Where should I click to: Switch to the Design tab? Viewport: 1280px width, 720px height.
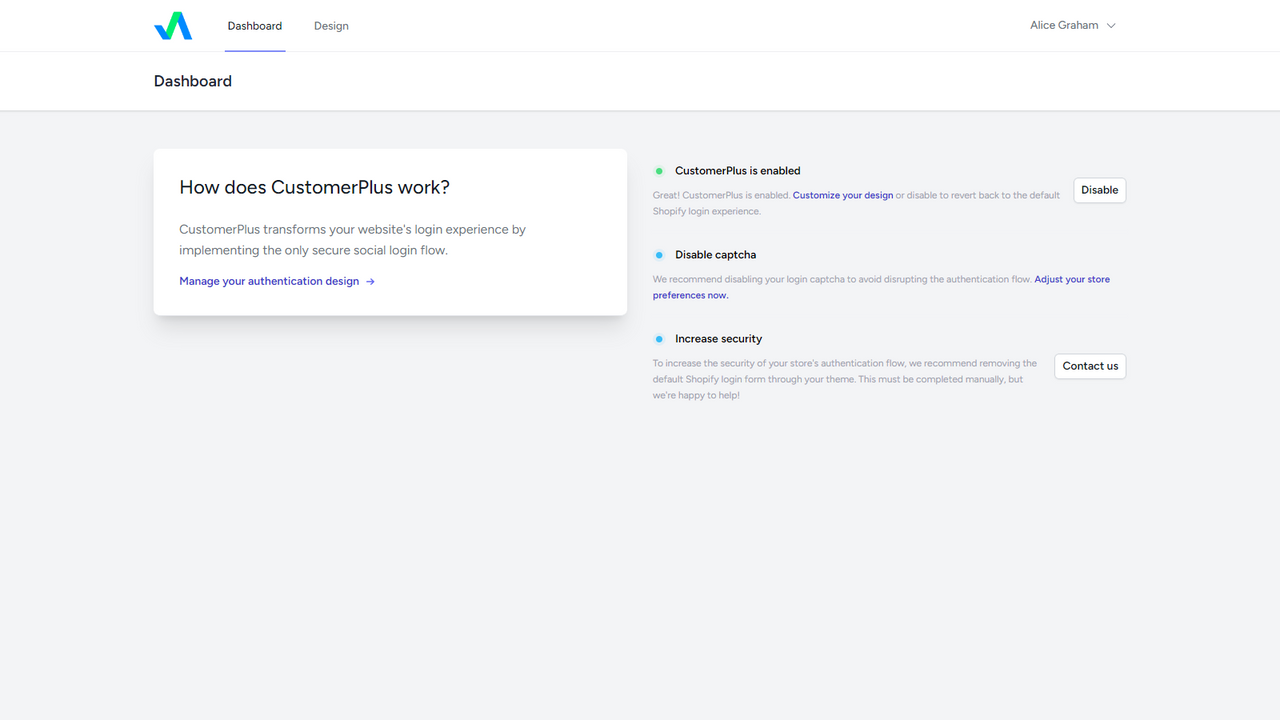[331, 25]
